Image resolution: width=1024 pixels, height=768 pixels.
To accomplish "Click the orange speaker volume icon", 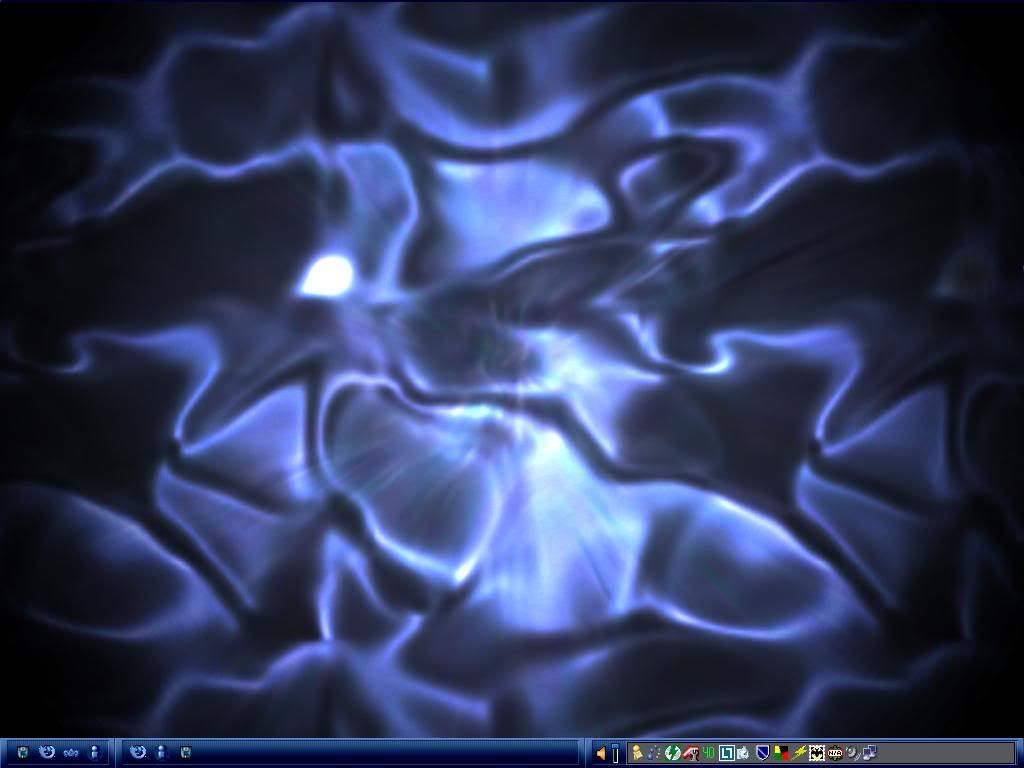I will point(601,754).
